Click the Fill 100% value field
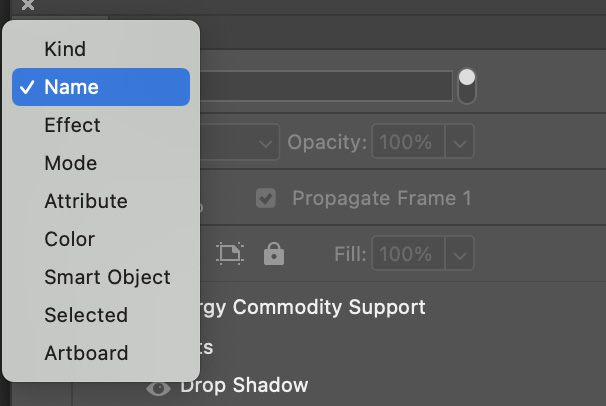The width and height of the screenshot is (606, 406). click(408, 254)
